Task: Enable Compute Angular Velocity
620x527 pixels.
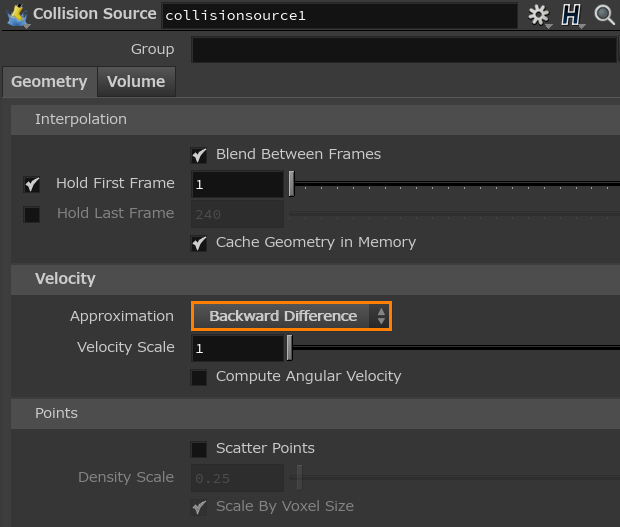Action: [x=199, y=377]
